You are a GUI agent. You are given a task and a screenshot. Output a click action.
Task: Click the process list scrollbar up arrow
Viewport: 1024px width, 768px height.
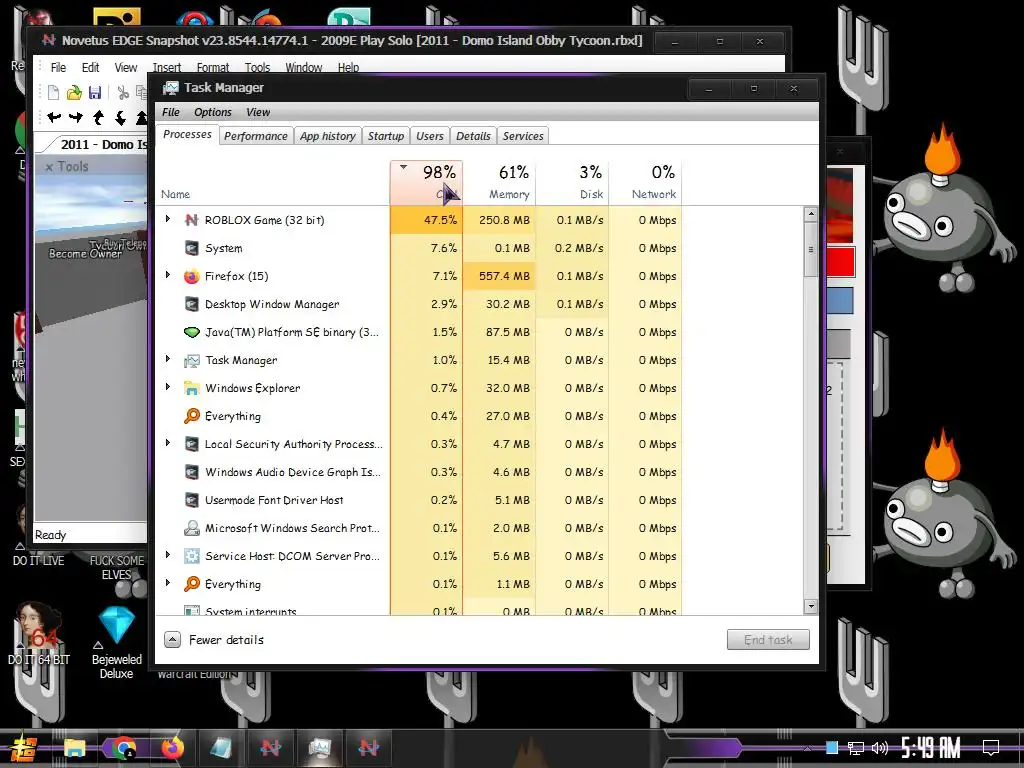pos(810,214)
